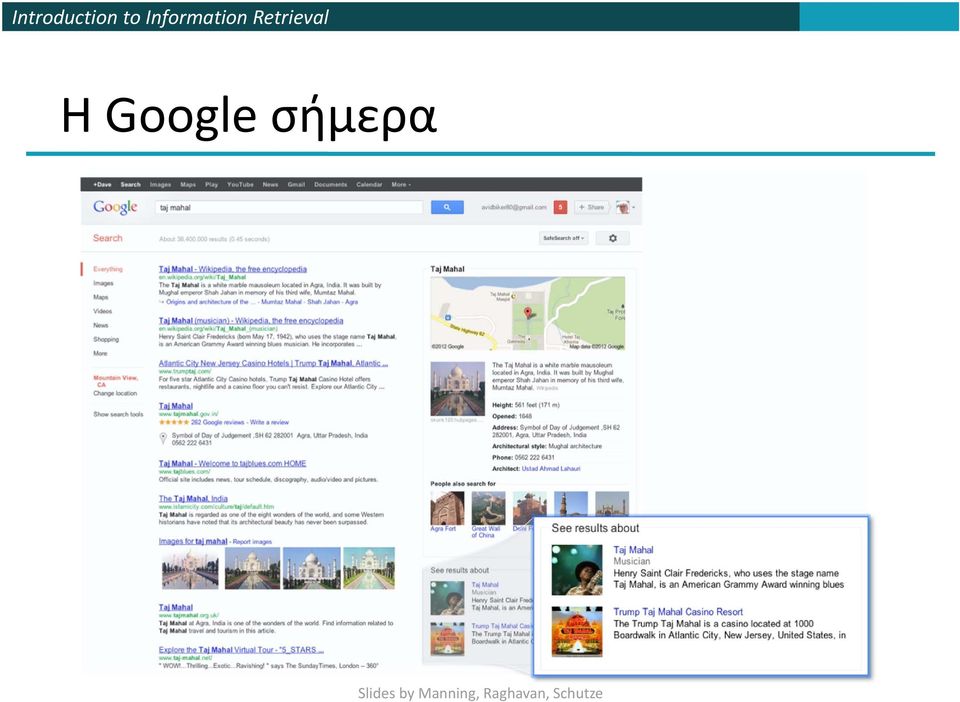This screenshot has width=960, height=702.
Task: Click Images for taj mahal link
Action: (193, 542)
